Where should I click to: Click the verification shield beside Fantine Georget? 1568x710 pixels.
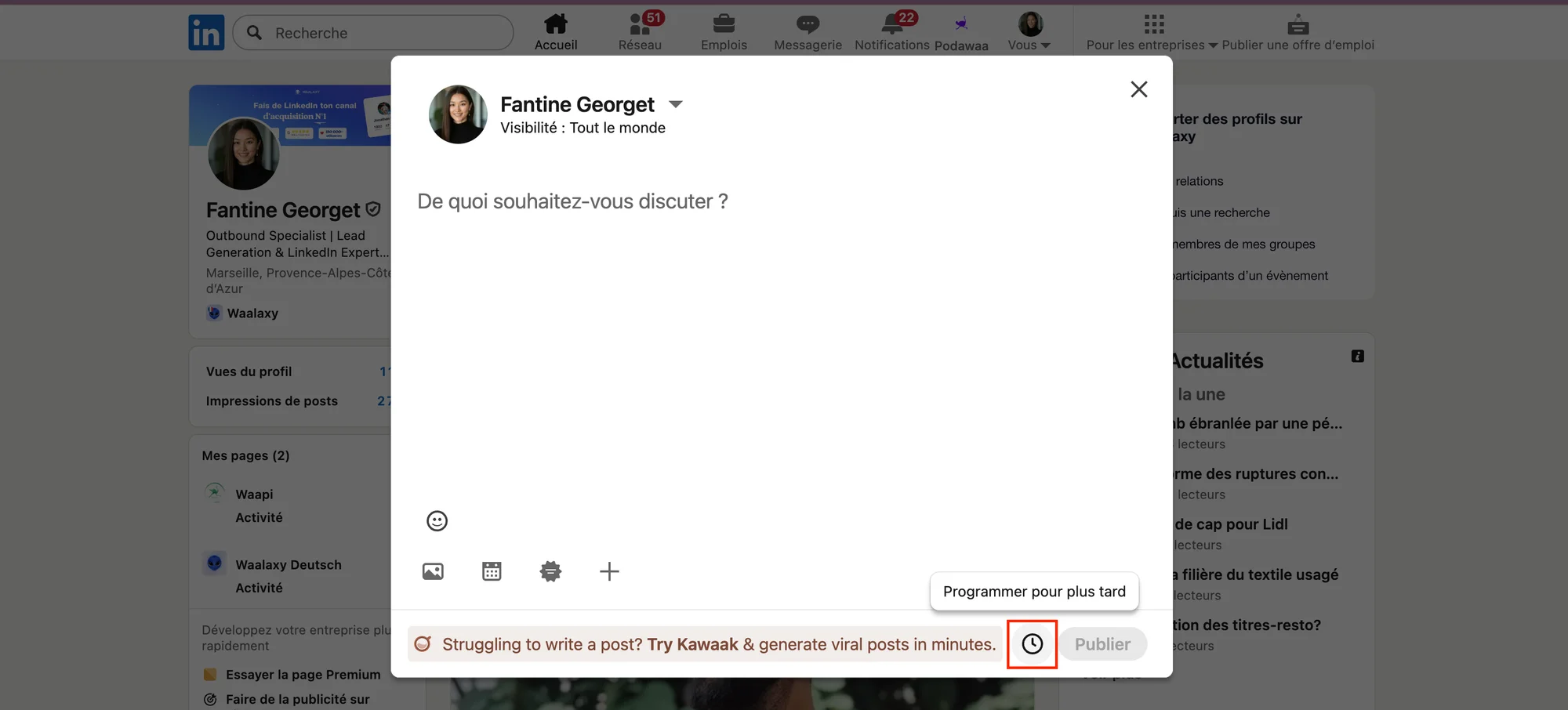pos(373,209)
